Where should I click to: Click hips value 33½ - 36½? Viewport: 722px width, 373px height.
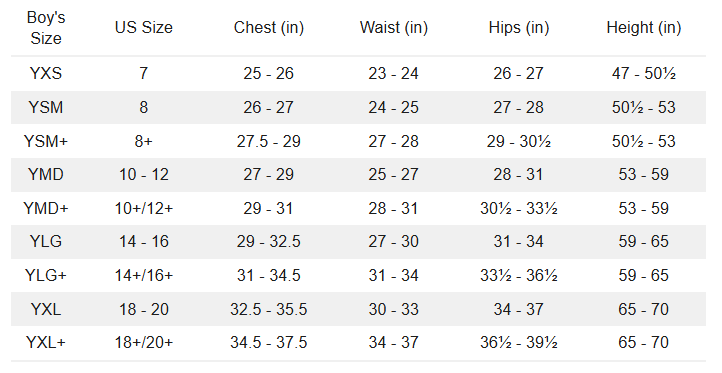[519, 275]
